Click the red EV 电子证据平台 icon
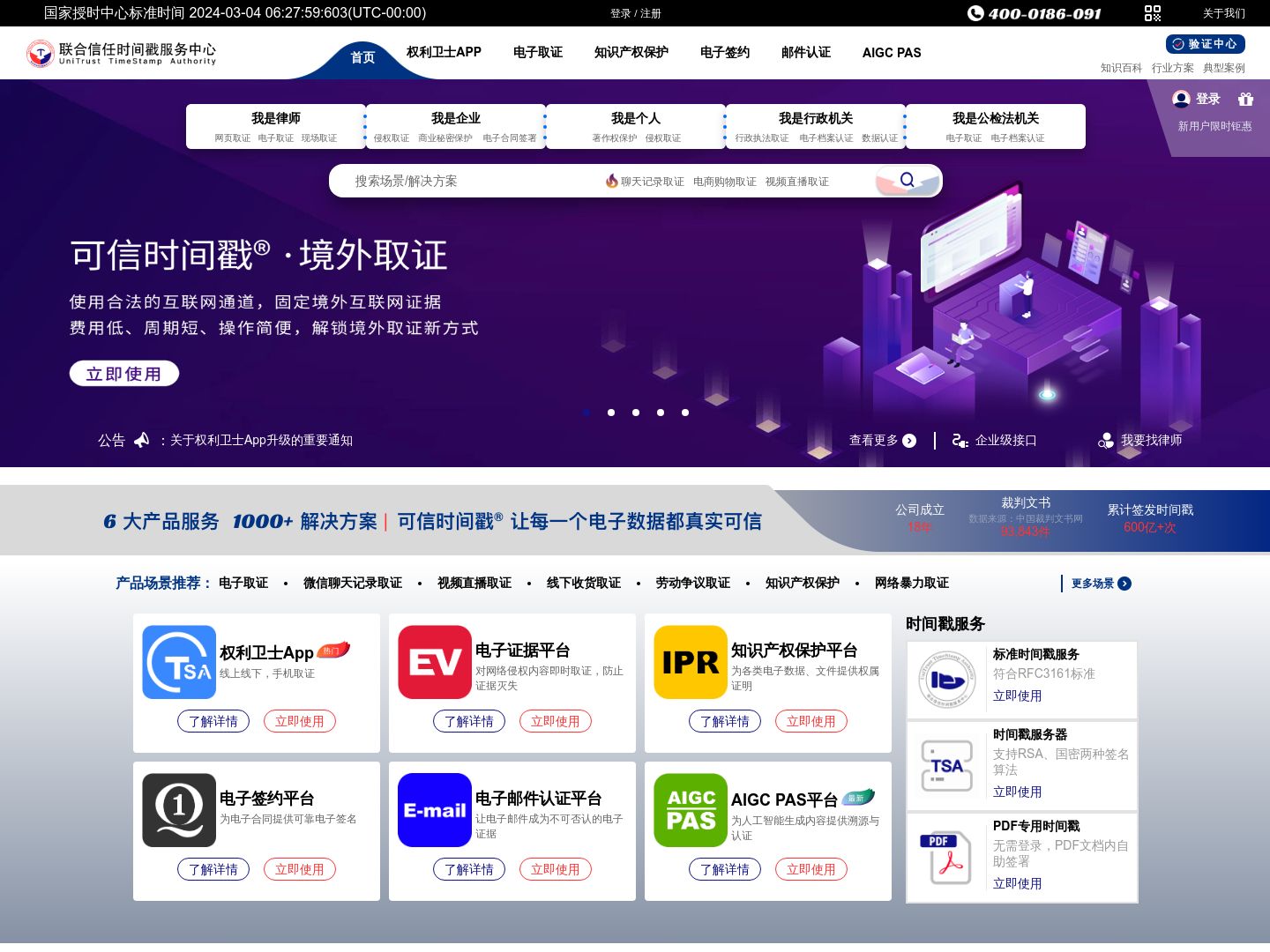Image resolution: width=1270 pixels, height=952 pixels. tap(435, 662)
